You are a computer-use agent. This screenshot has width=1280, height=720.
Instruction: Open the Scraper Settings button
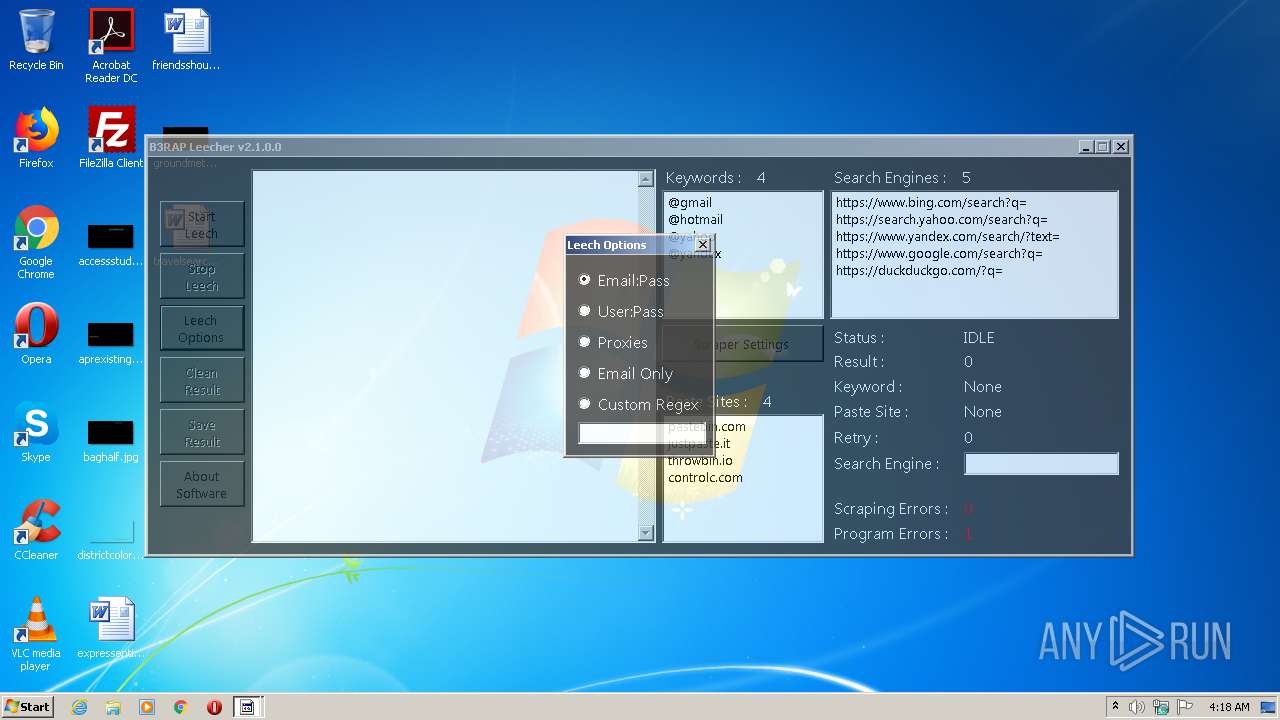coord(743,344)
